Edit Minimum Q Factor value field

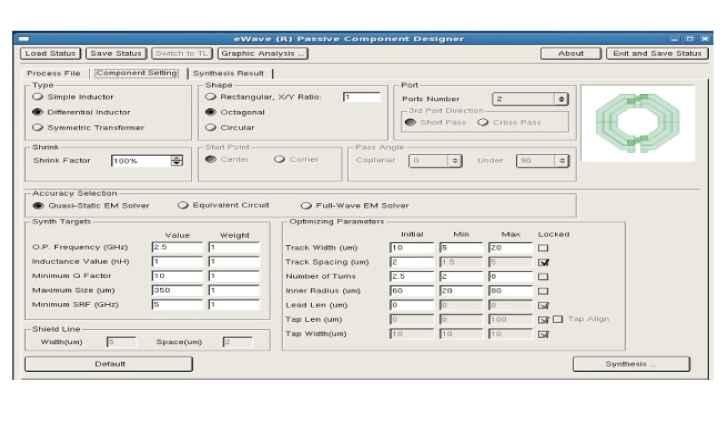tap(177, 276)
